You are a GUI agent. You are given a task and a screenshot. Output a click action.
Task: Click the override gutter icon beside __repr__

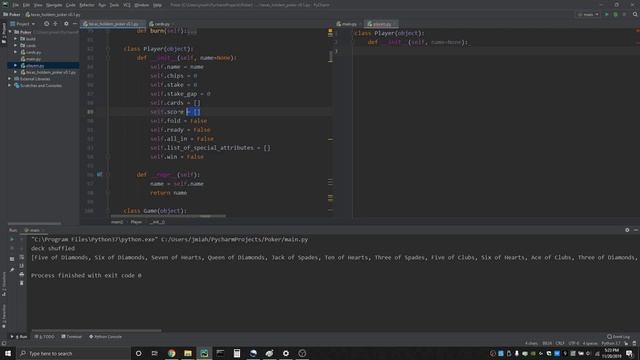click(x=99, y=174)
